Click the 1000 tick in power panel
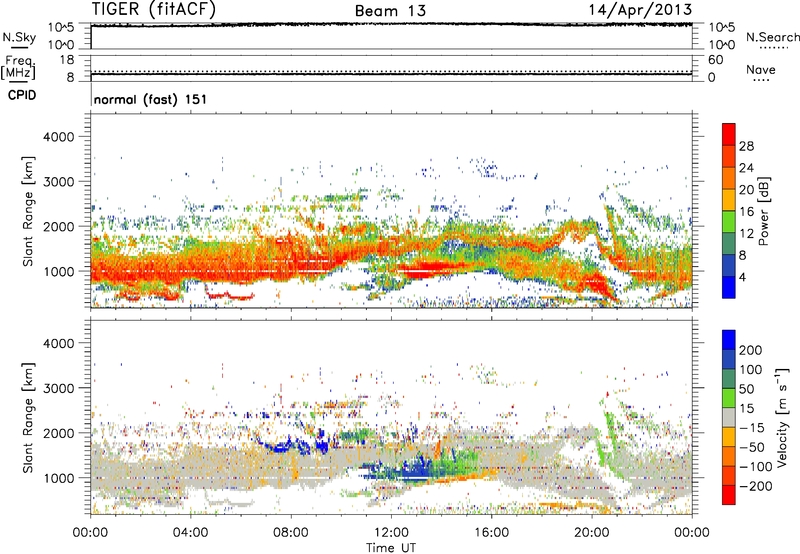The width and height of the screenshot is (800, 554). point(59,271)
